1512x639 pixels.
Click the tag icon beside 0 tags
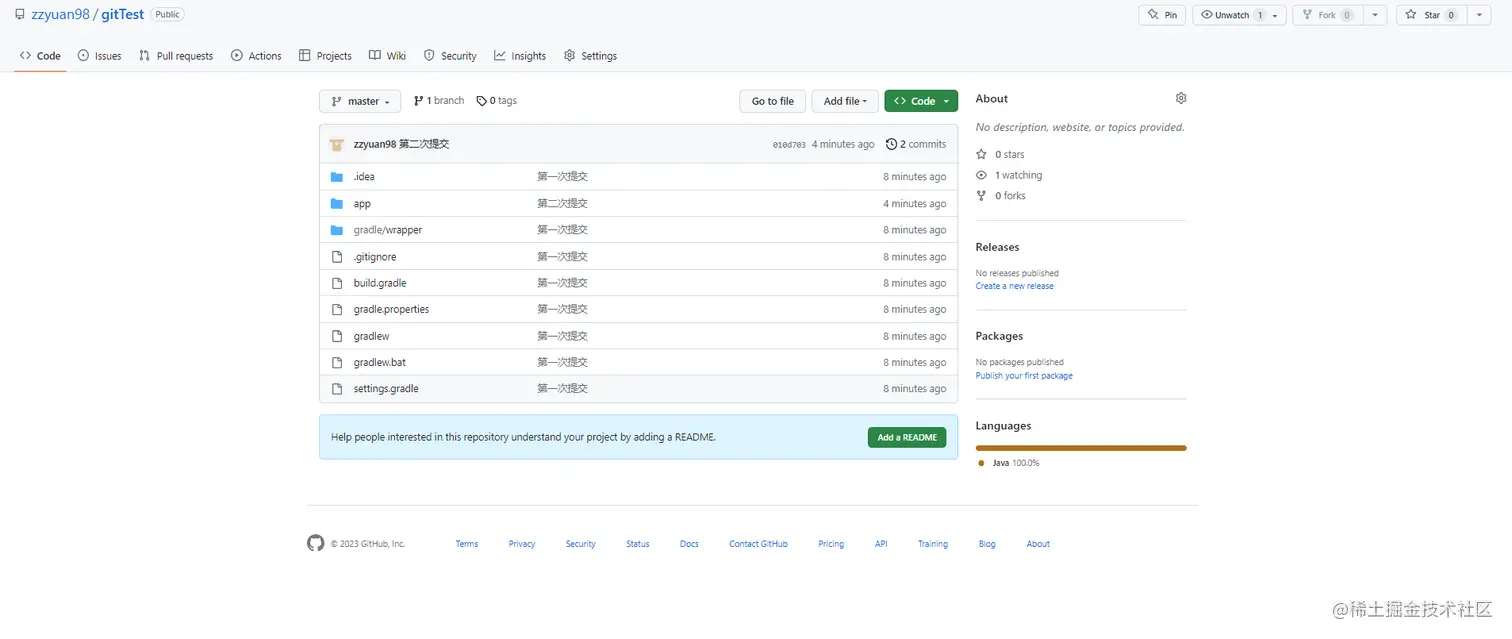(481, 101)
